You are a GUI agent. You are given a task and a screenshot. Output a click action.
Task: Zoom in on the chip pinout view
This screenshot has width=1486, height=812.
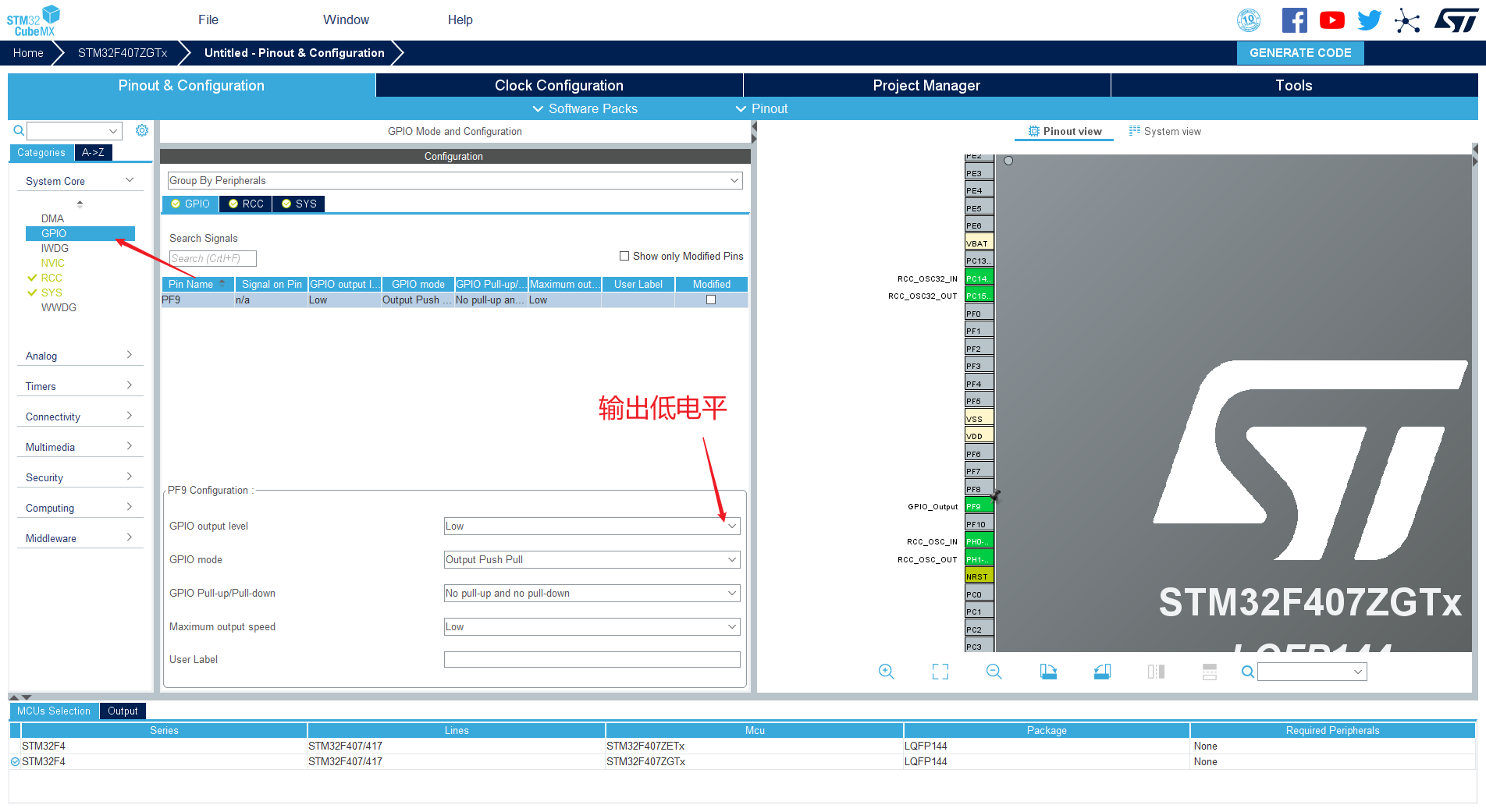886,672
